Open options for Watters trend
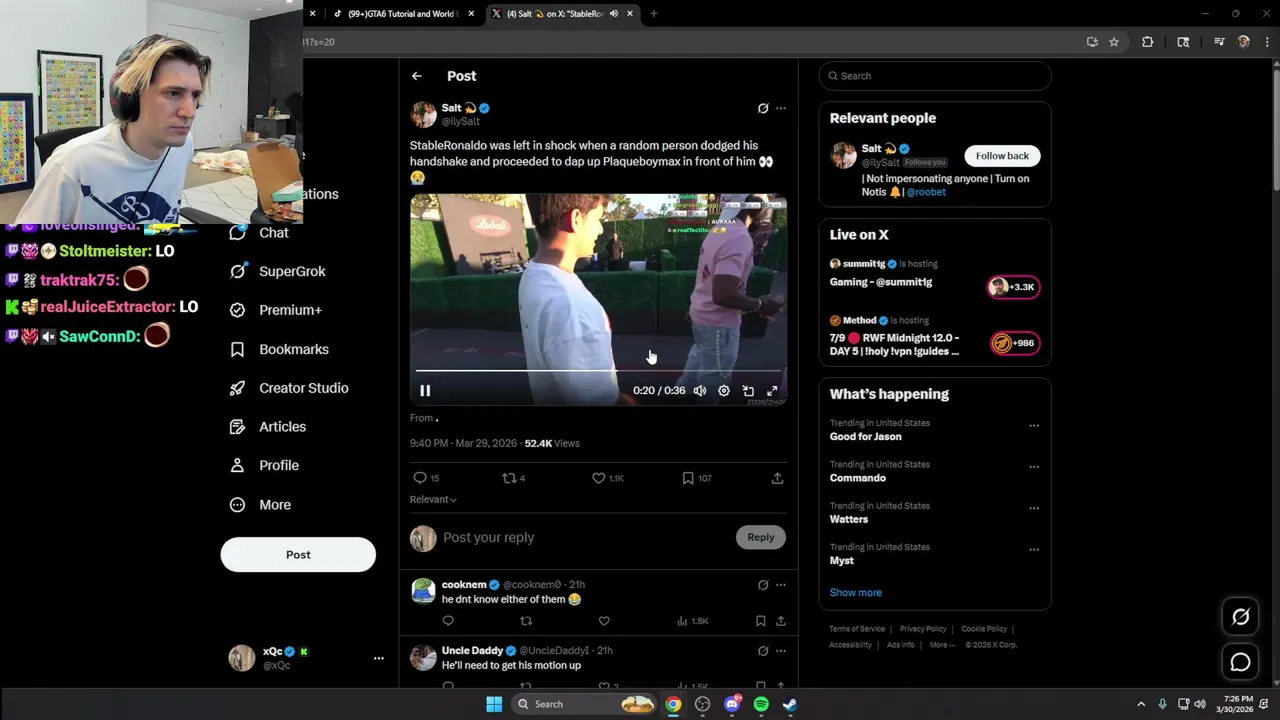Viewport: 1280px width, 720px height. click(x=1034, y=508)
